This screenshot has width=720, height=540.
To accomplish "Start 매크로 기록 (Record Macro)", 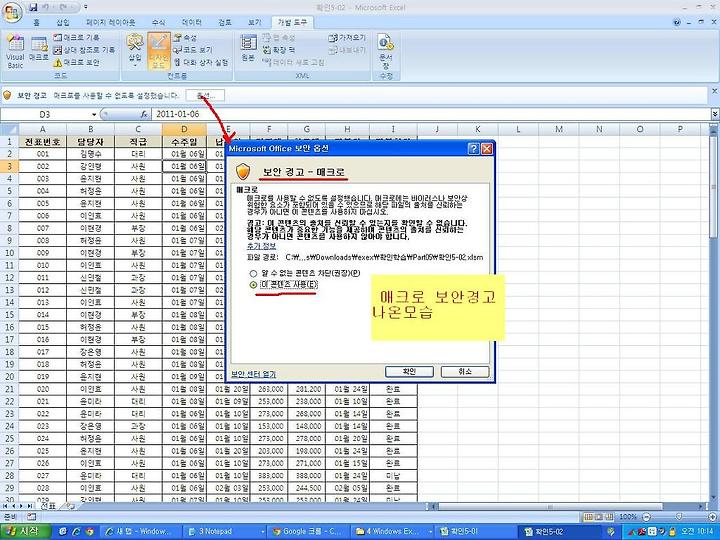I will tap(76, 38).
